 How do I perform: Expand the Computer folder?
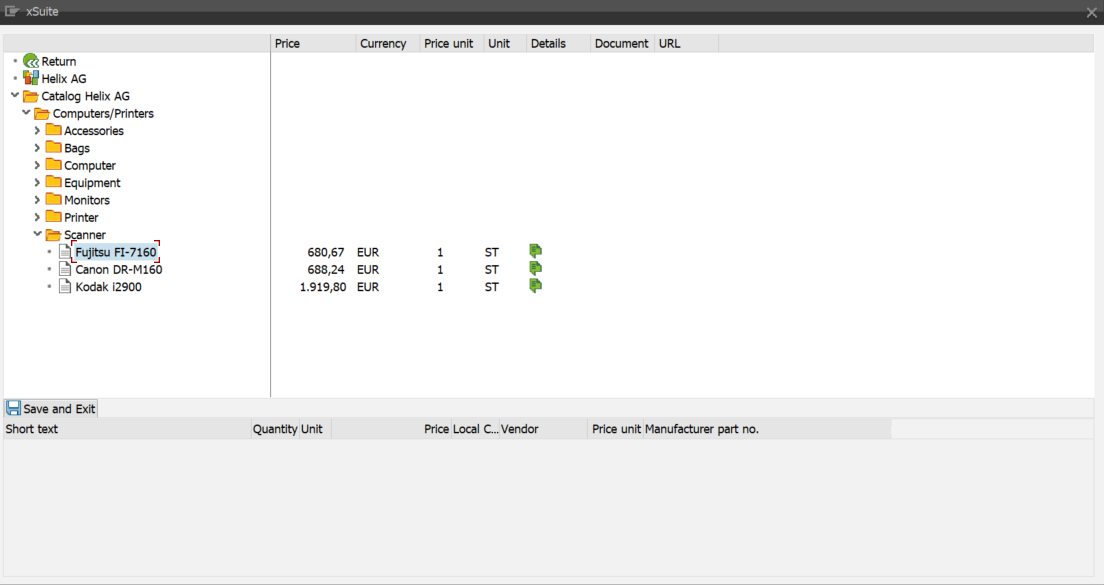pos(37,165)
